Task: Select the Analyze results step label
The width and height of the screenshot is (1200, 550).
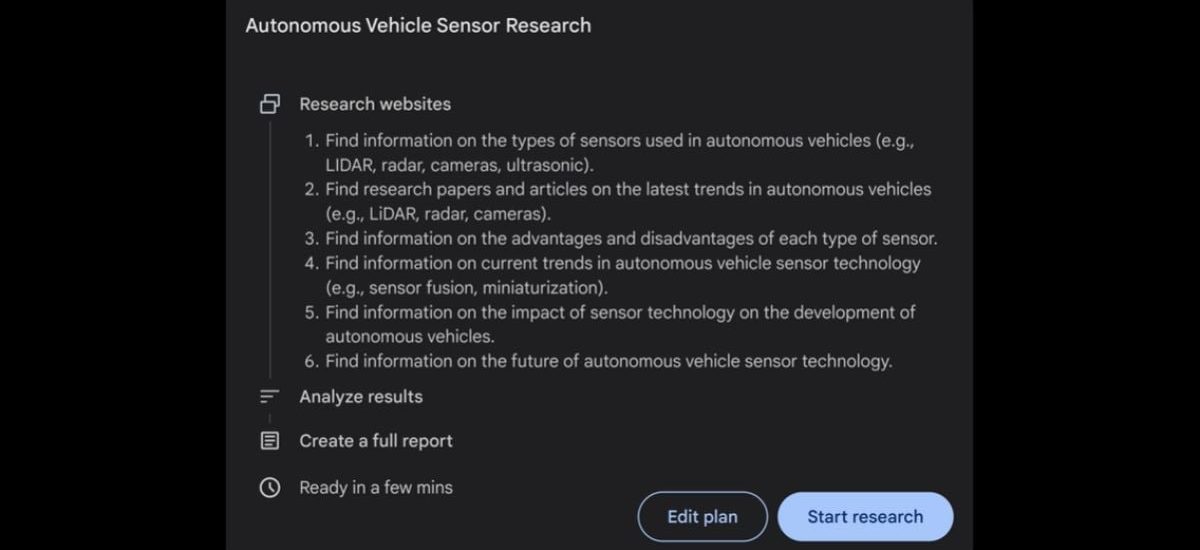Action: pos(361,397)
